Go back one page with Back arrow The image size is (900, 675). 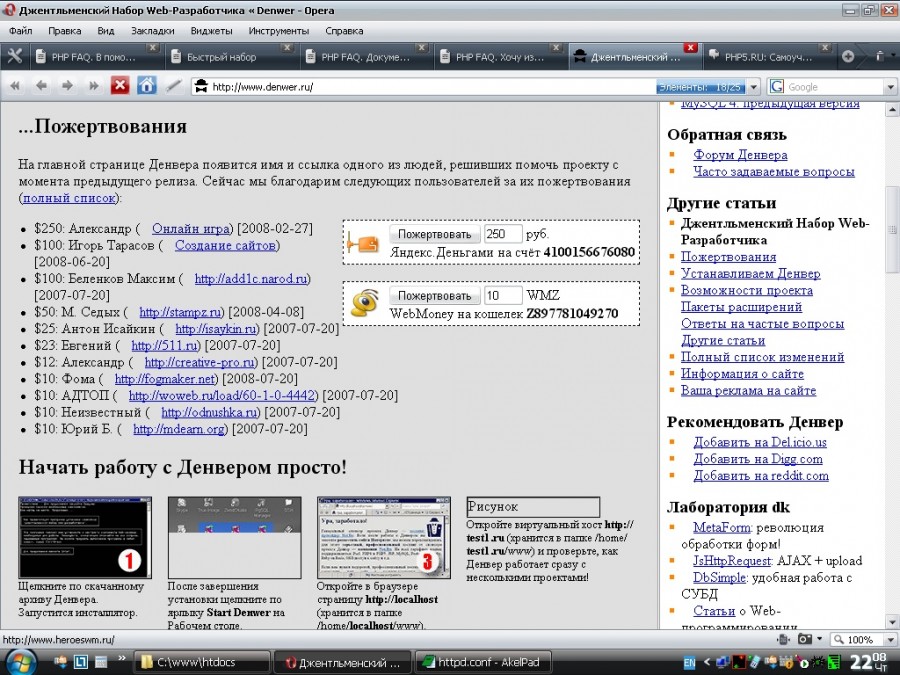41,86
